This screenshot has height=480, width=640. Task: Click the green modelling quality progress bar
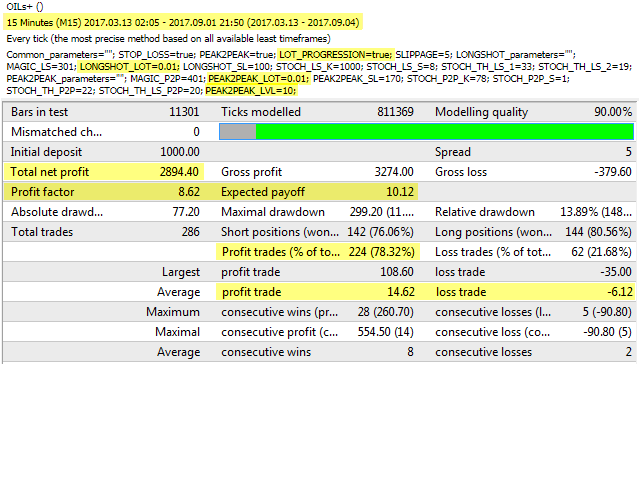(427, 132)
